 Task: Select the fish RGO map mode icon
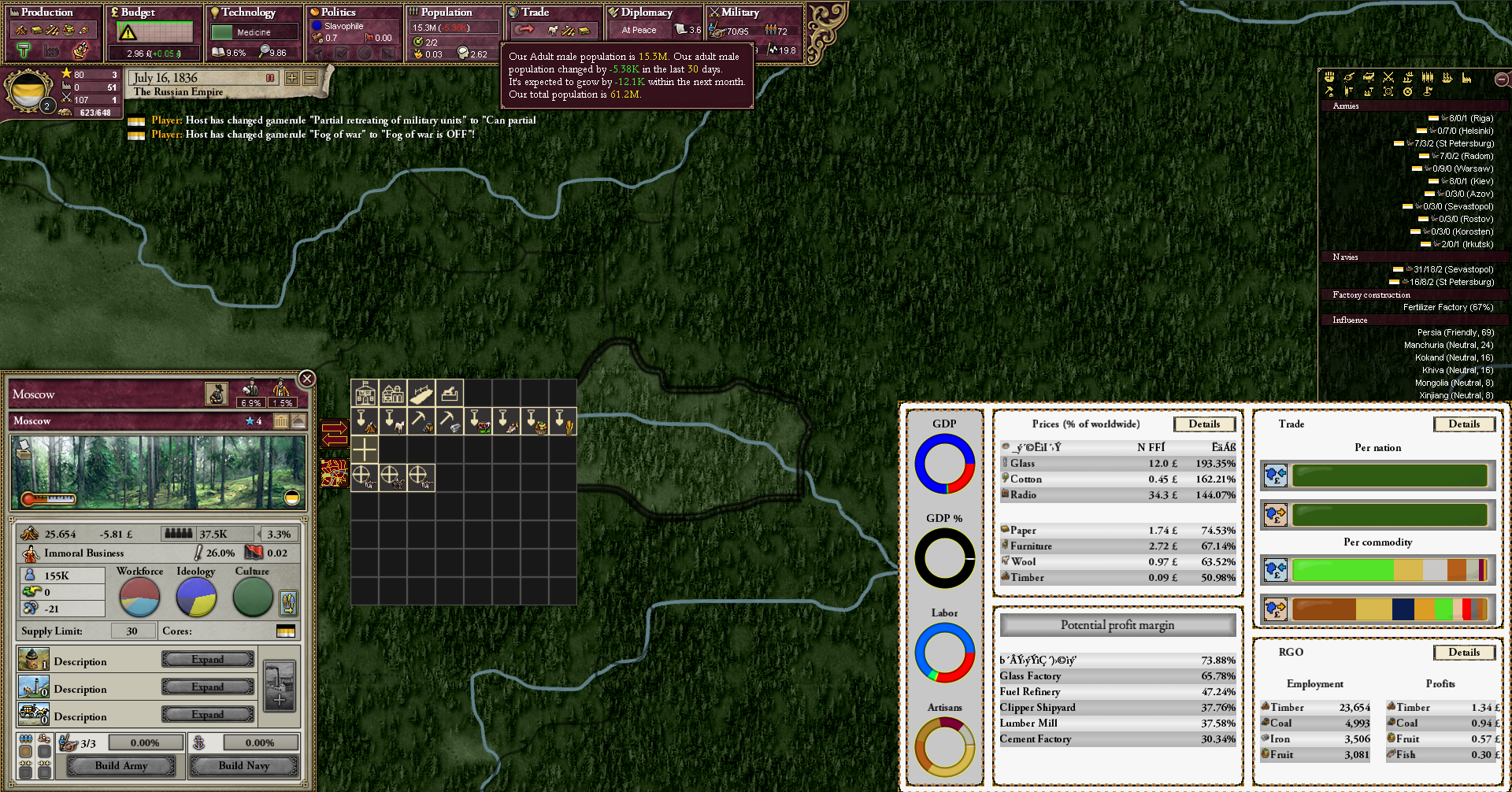pos(506,421)
